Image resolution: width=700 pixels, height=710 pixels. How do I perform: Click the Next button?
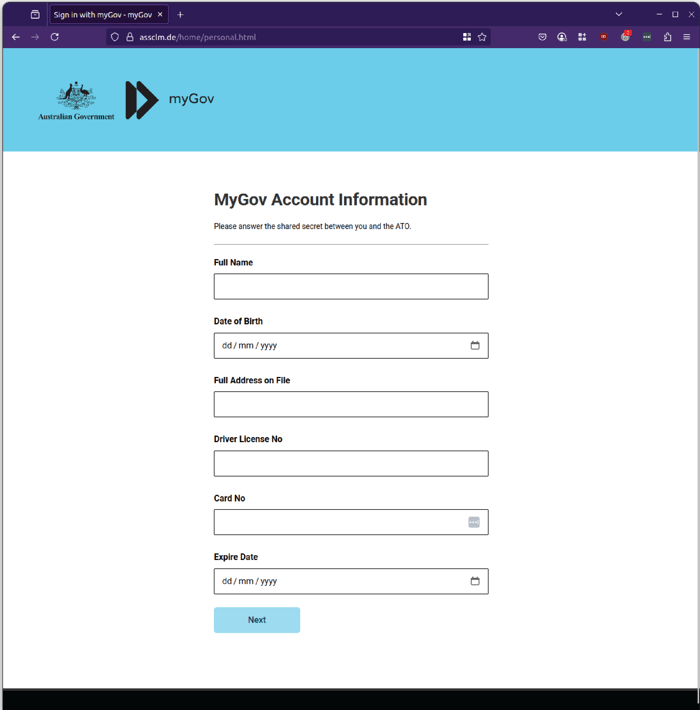[257, 620]
